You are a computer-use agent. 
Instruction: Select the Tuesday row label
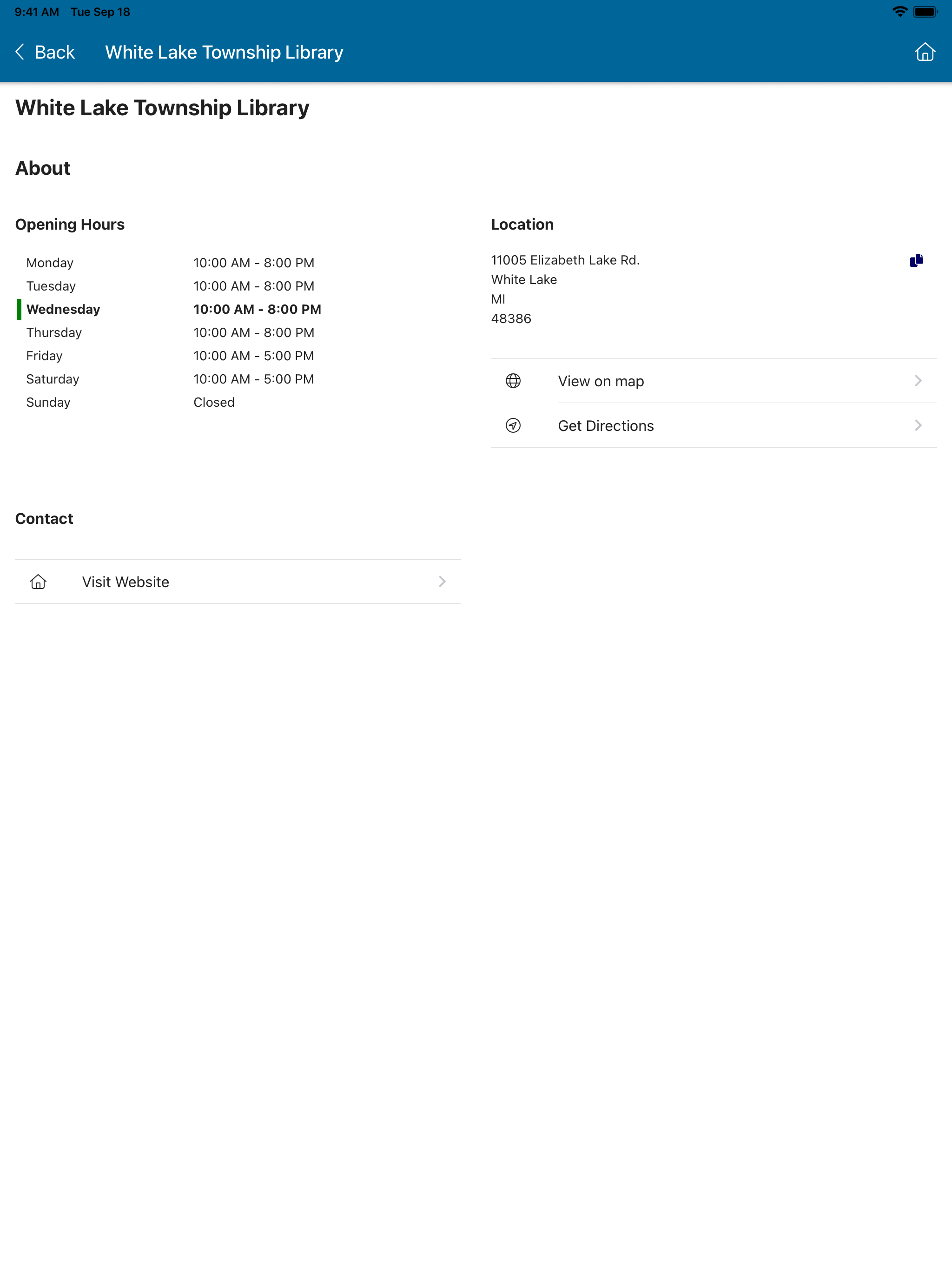(x=51, y=286)
